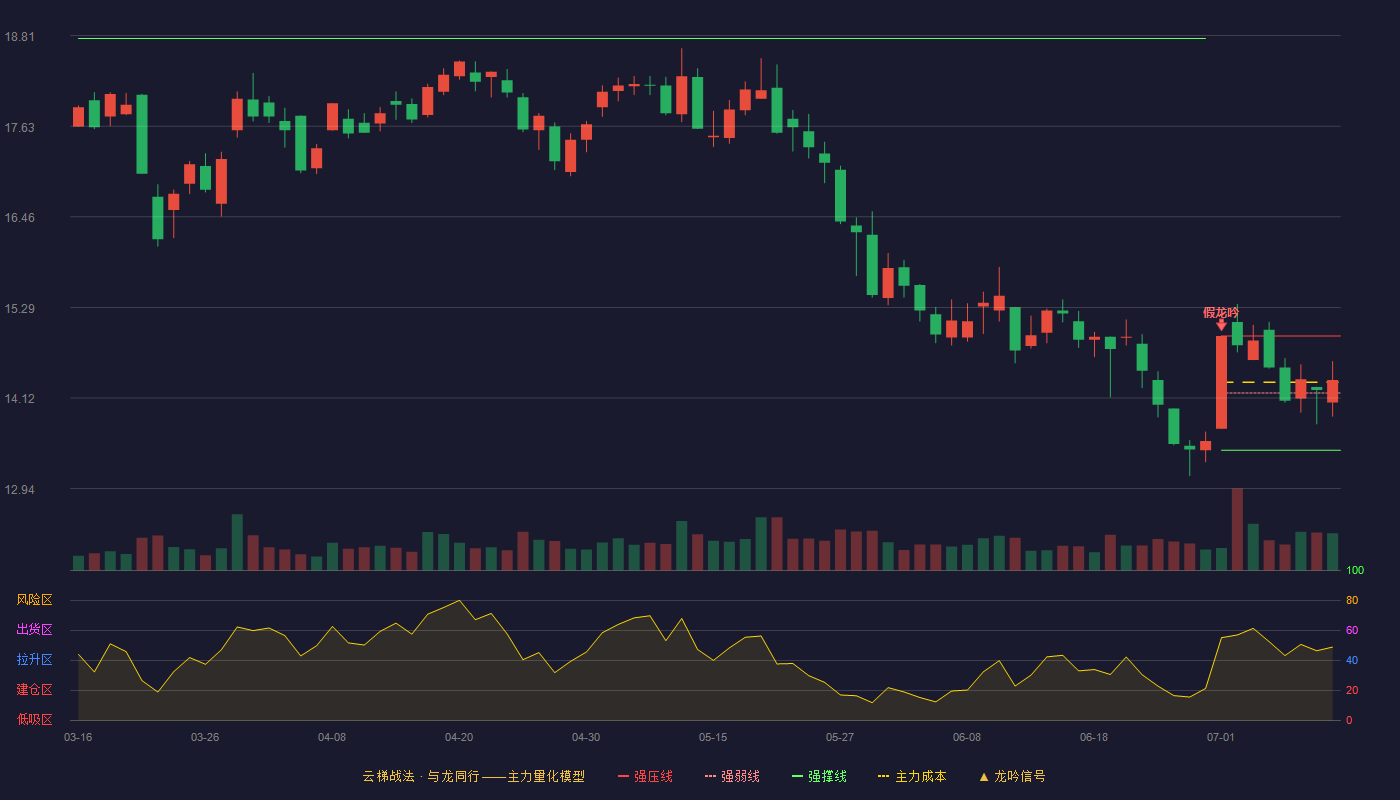The image size is (1400, 800).
Task: Select the 出货区 zone label
Action: pos(34,630)
